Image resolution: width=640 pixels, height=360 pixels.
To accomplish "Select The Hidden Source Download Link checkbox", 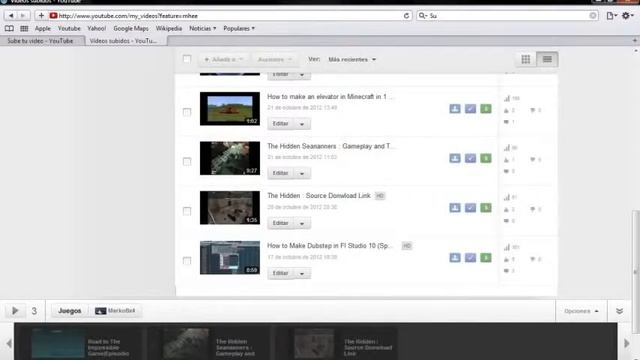I will (187, 211).
